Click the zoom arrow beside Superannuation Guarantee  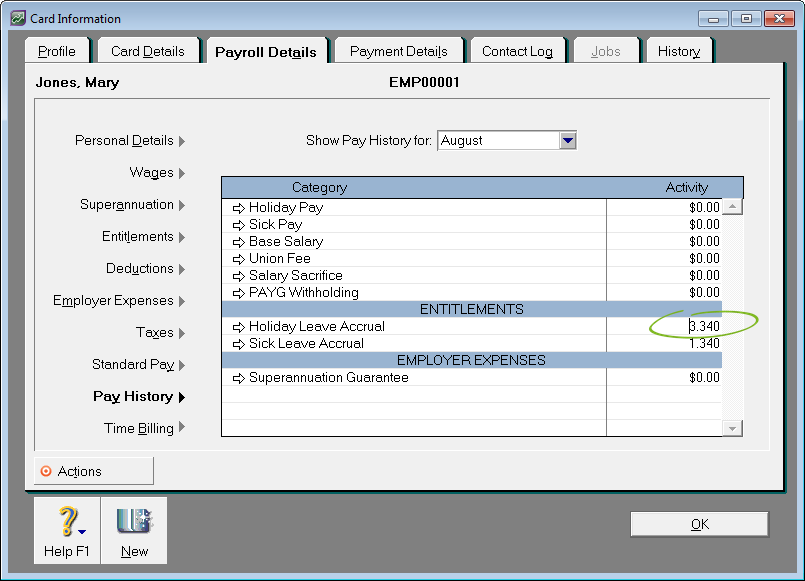238,378
